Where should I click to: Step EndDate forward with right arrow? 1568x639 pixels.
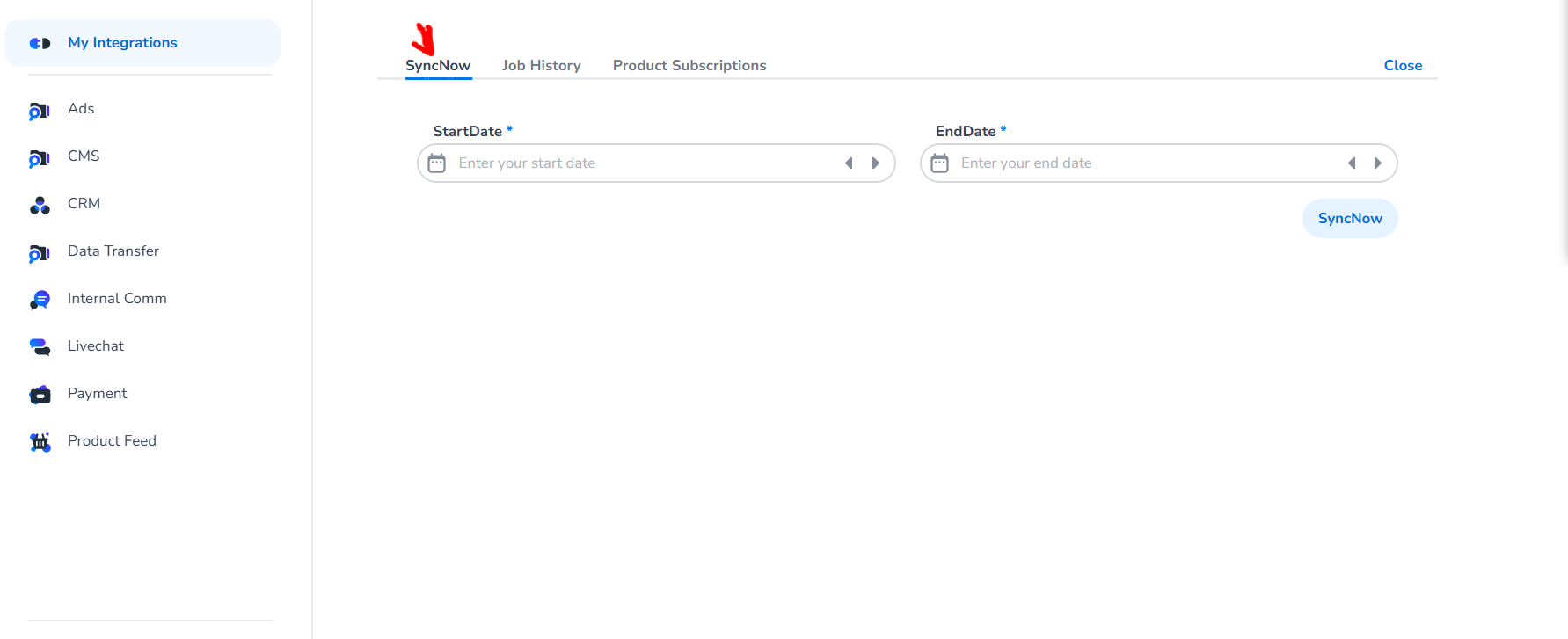tap(1378, 163)
